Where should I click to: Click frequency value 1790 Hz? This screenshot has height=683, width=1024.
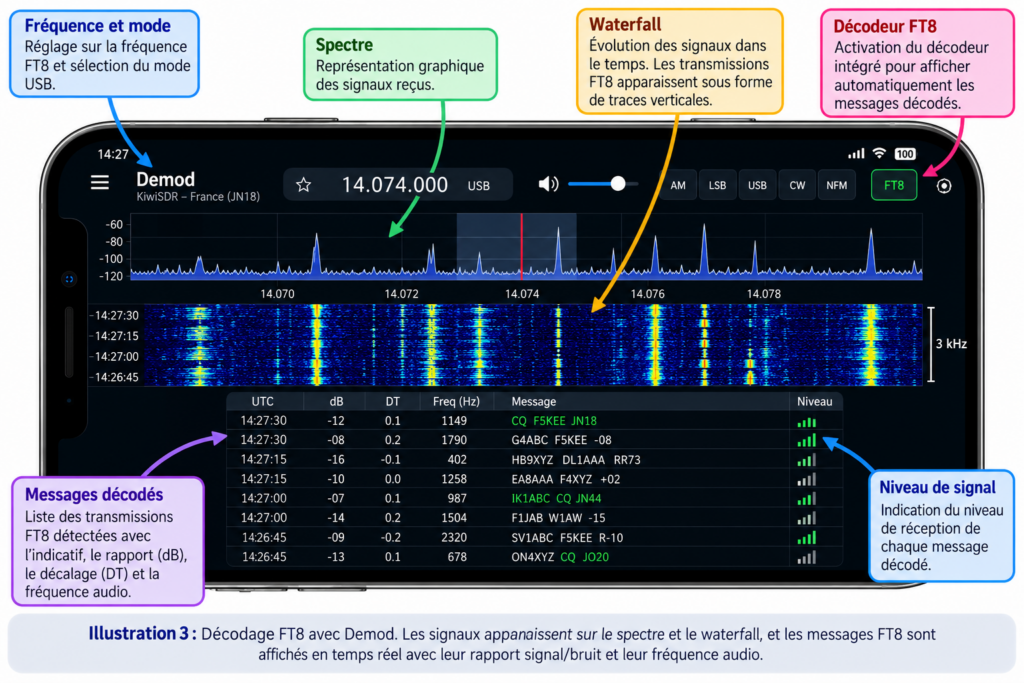[x=454, y=440]
